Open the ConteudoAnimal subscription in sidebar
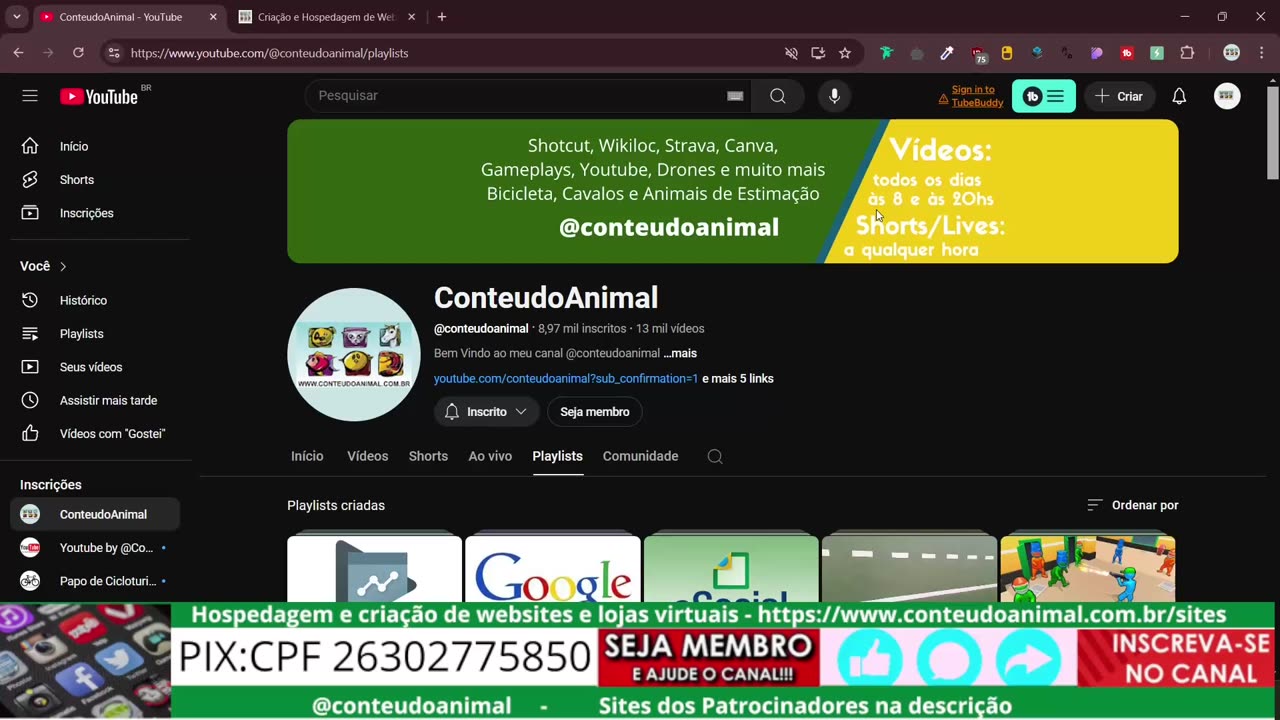Viewport: 1280px width, 720px height. pyautogui.click(x=95, y=514)
